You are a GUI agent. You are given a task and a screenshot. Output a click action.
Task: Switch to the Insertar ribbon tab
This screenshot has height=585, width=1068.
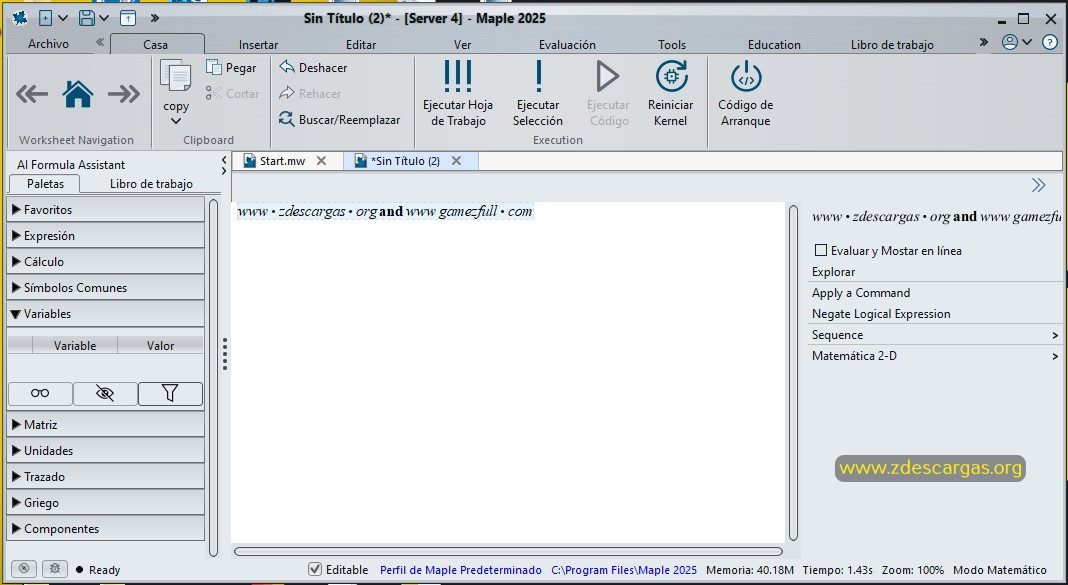coord(258,45)
